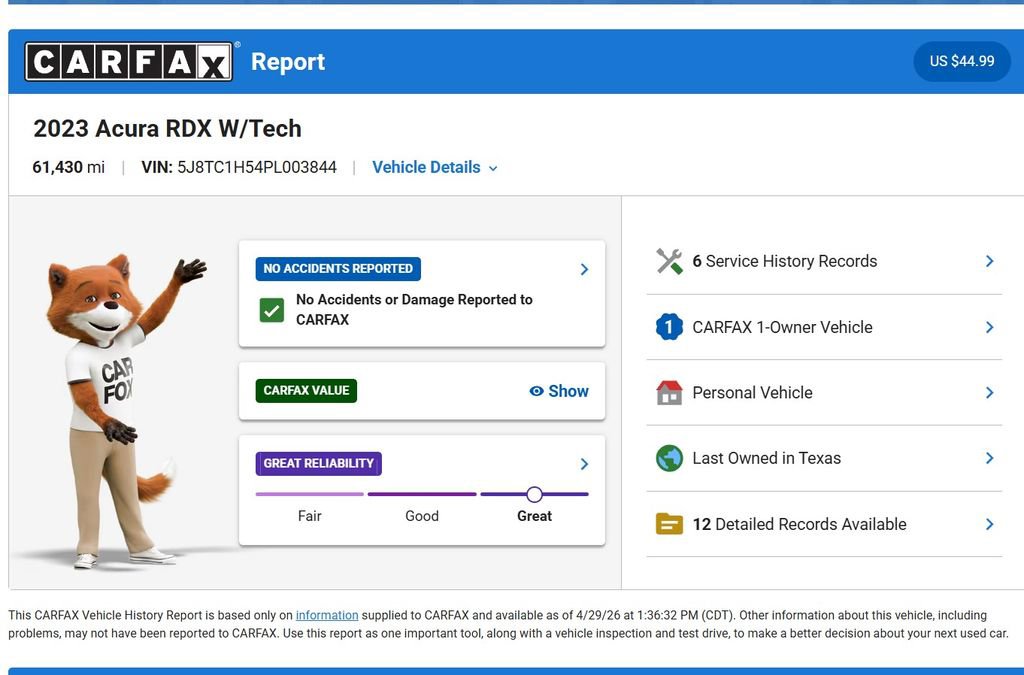Viewport: 1024px width, 675px height.
Task: Click the 2023 Acura RDX W/Tech heading
Action: 167,129
